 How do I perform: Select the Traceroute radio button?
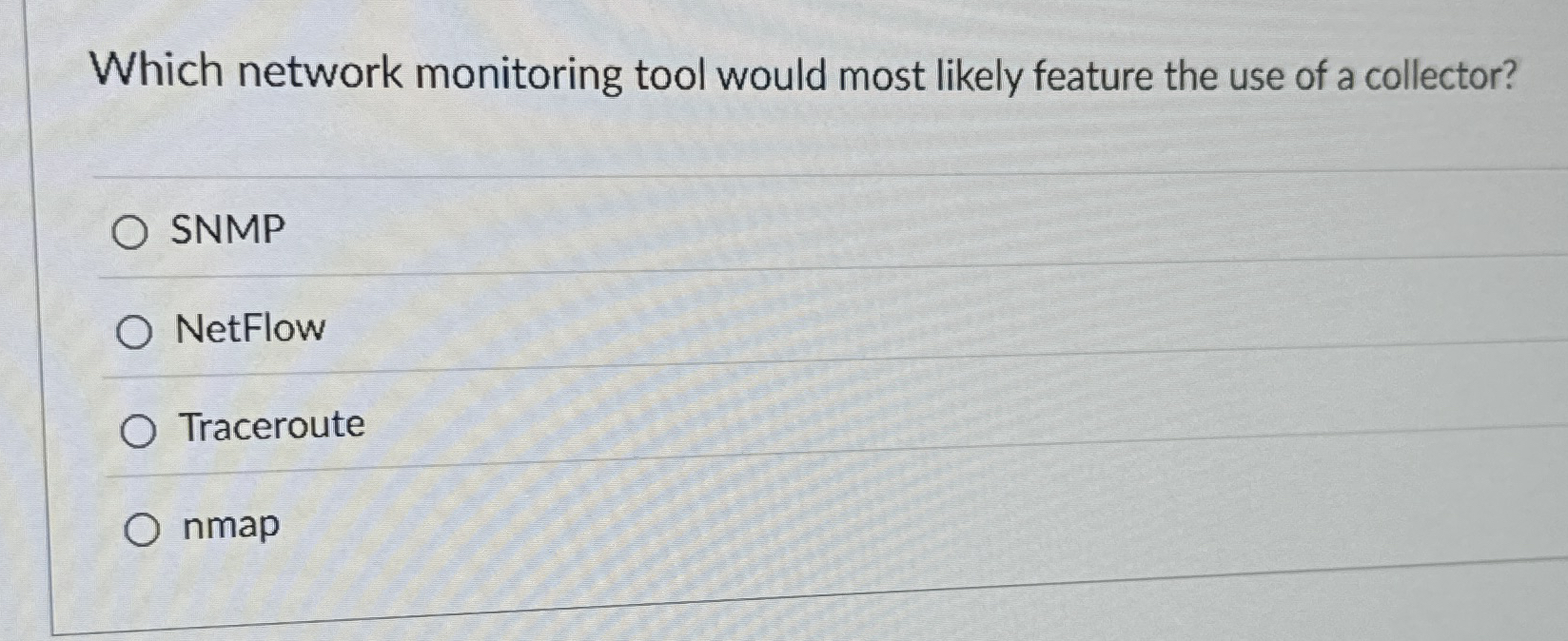(141, 430)
